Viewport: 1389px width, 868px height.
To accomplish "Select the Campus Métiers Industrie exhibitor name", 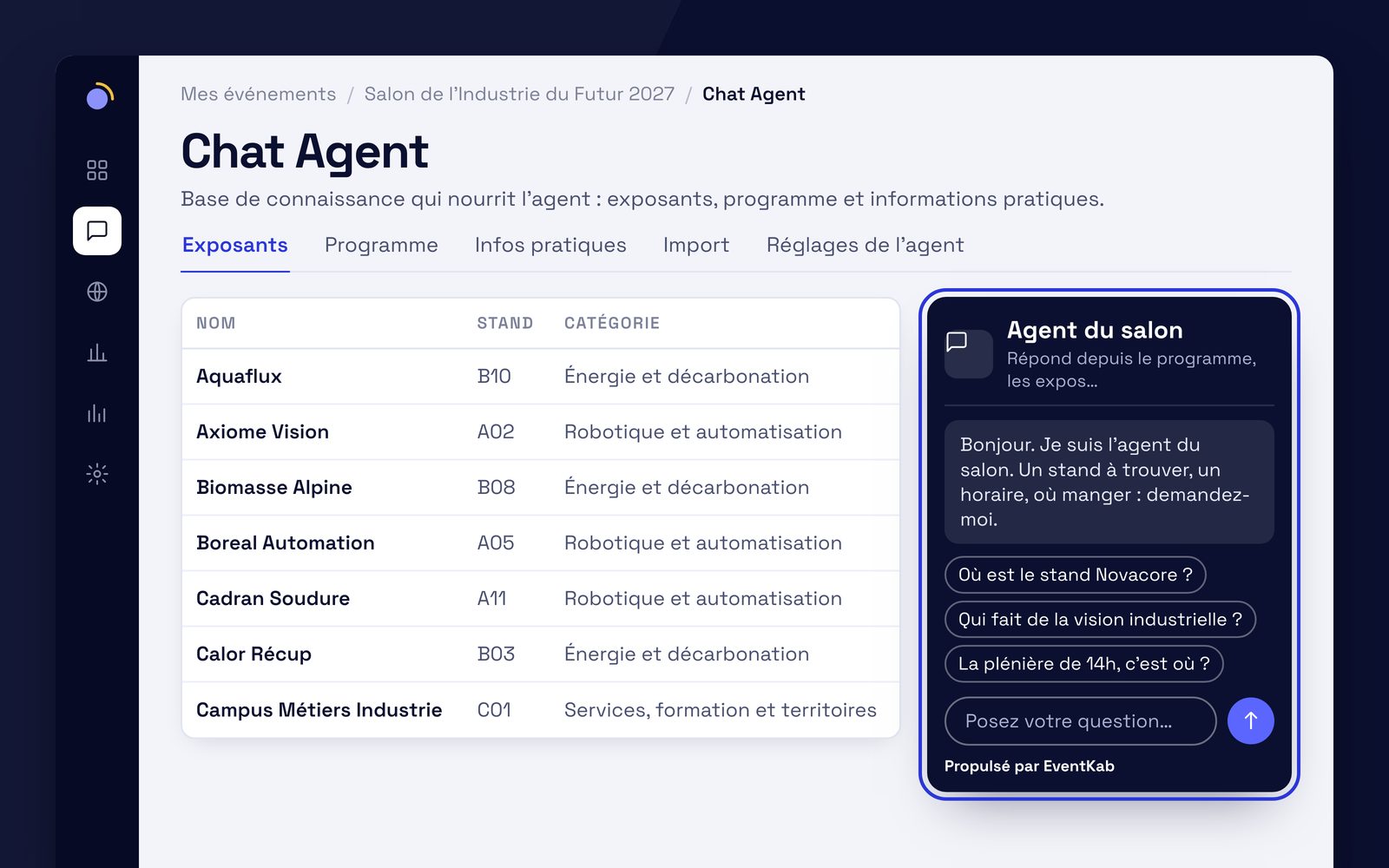I will tap(319, 709).
